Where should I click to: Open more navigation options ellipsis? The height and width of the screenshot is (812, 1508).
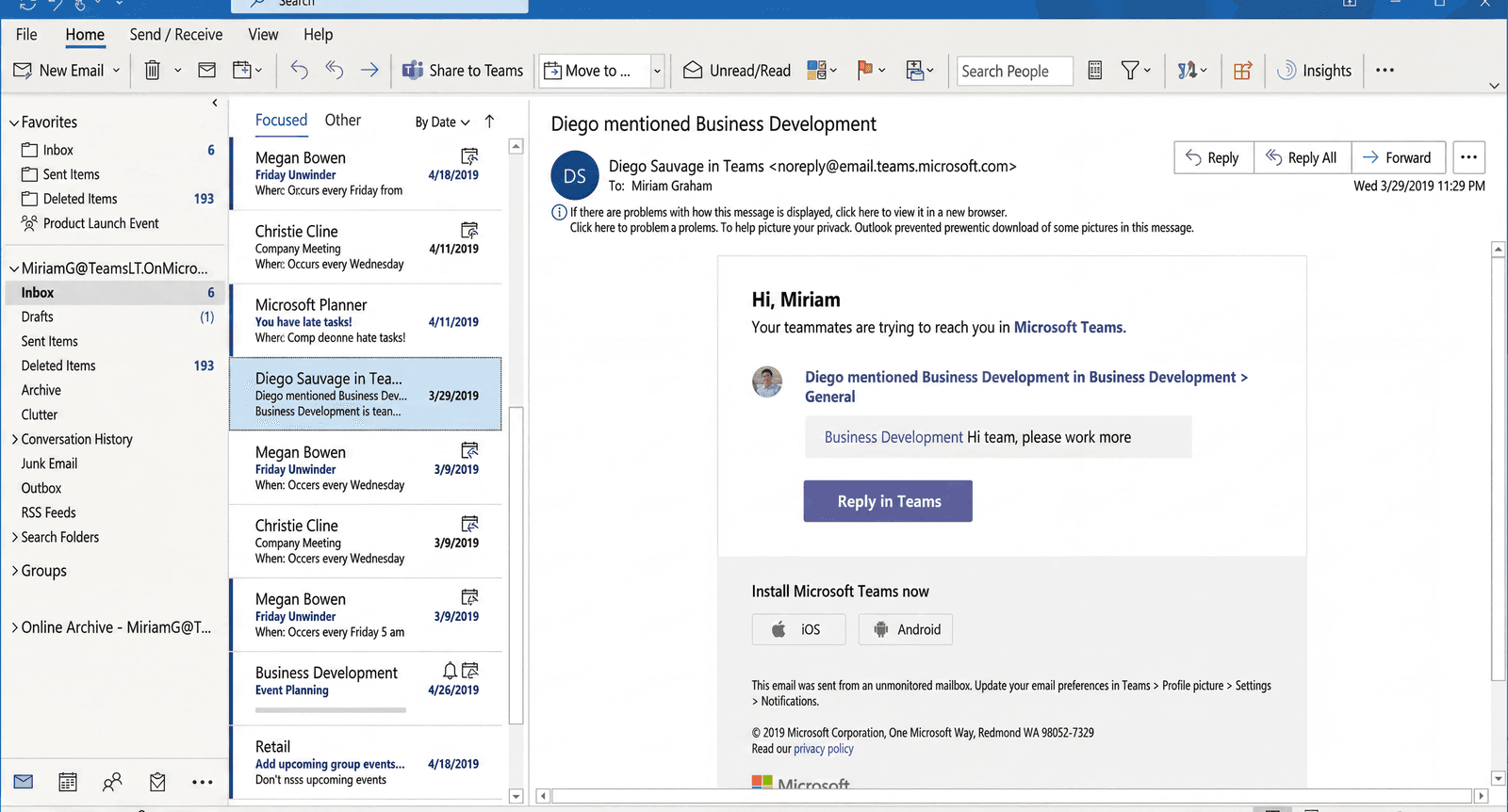tap(202, 782)
